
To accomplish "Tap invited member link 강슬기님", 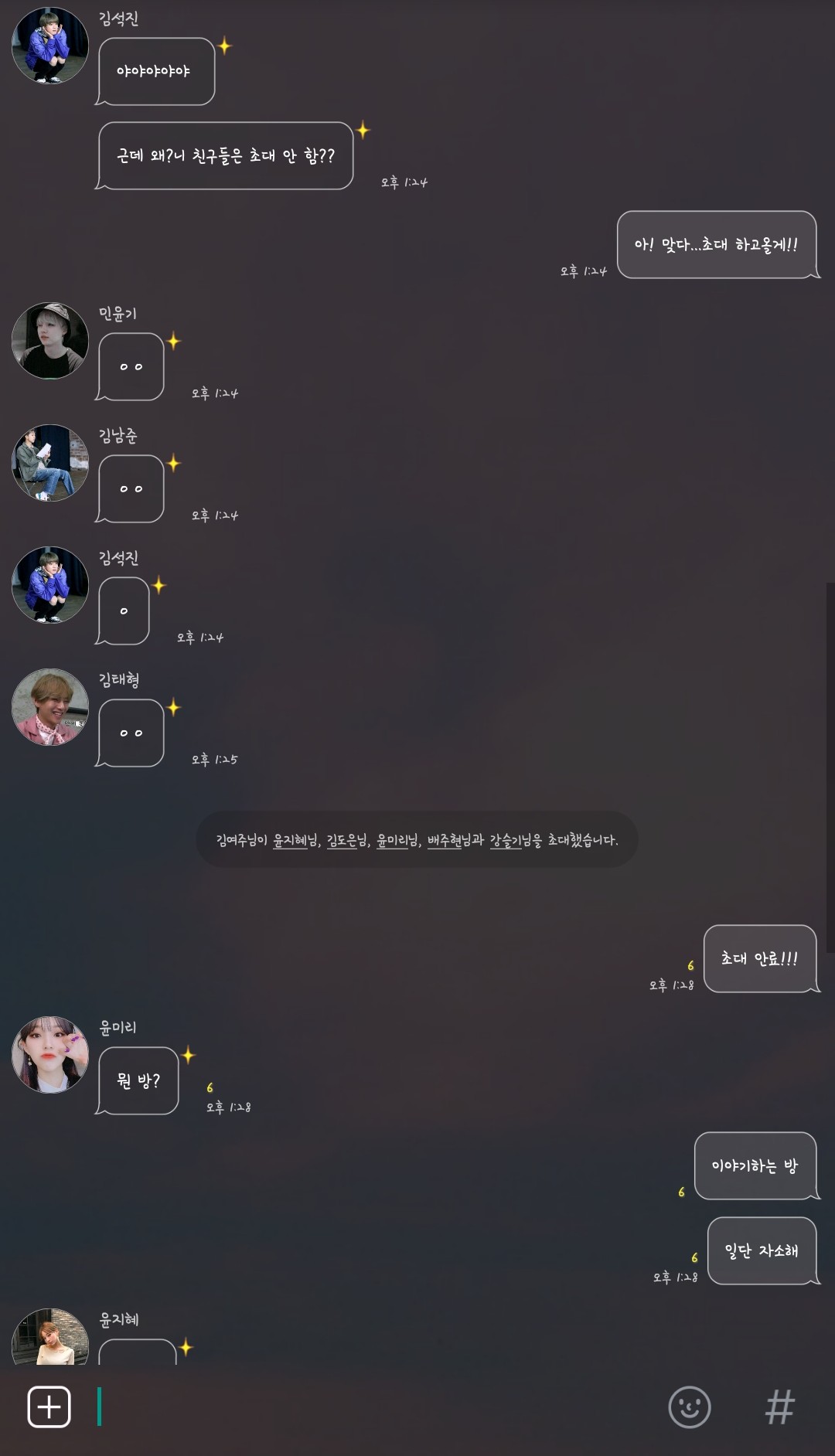I will 511,840.
